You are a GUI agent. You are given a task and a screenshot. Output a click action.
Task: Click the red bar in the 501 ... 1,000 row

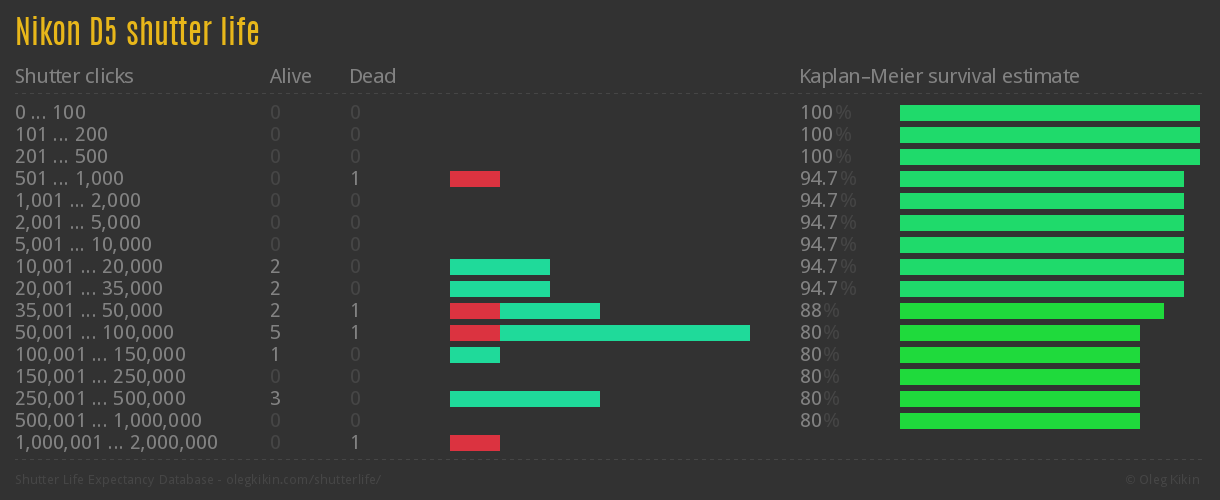474,179
